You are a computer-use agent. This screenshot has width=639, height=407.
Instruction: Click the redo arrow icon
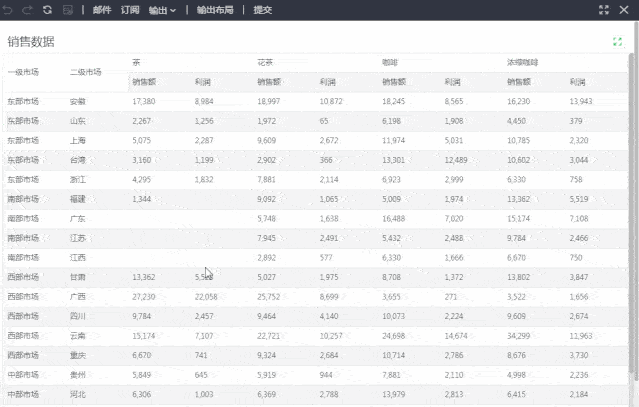[27, 10]
